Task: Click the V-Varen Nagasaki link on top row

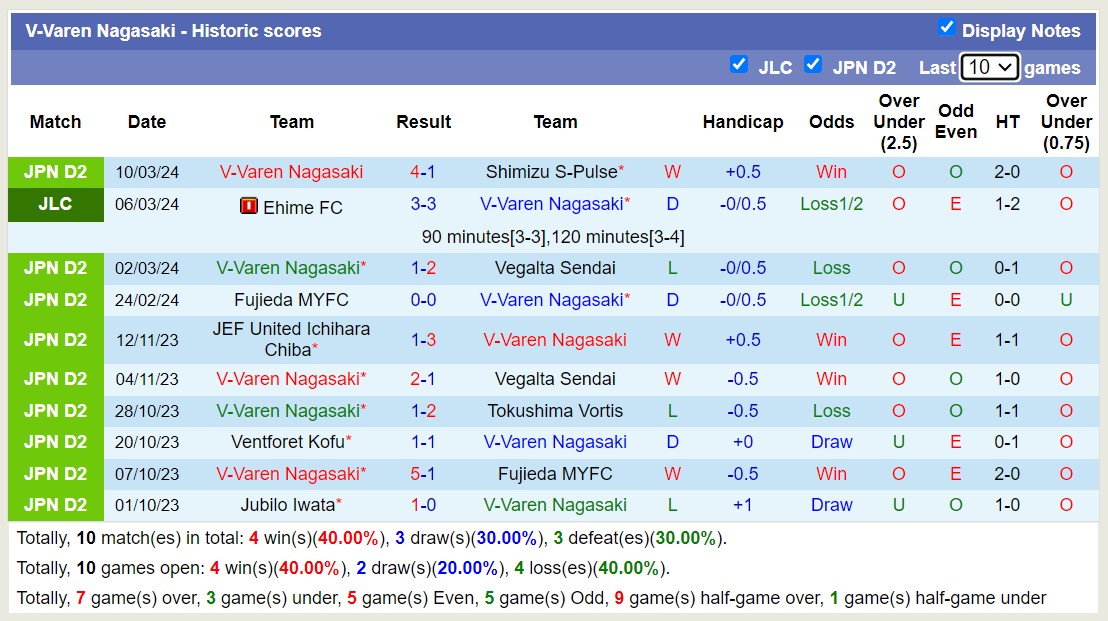Action: click(291, 171)
